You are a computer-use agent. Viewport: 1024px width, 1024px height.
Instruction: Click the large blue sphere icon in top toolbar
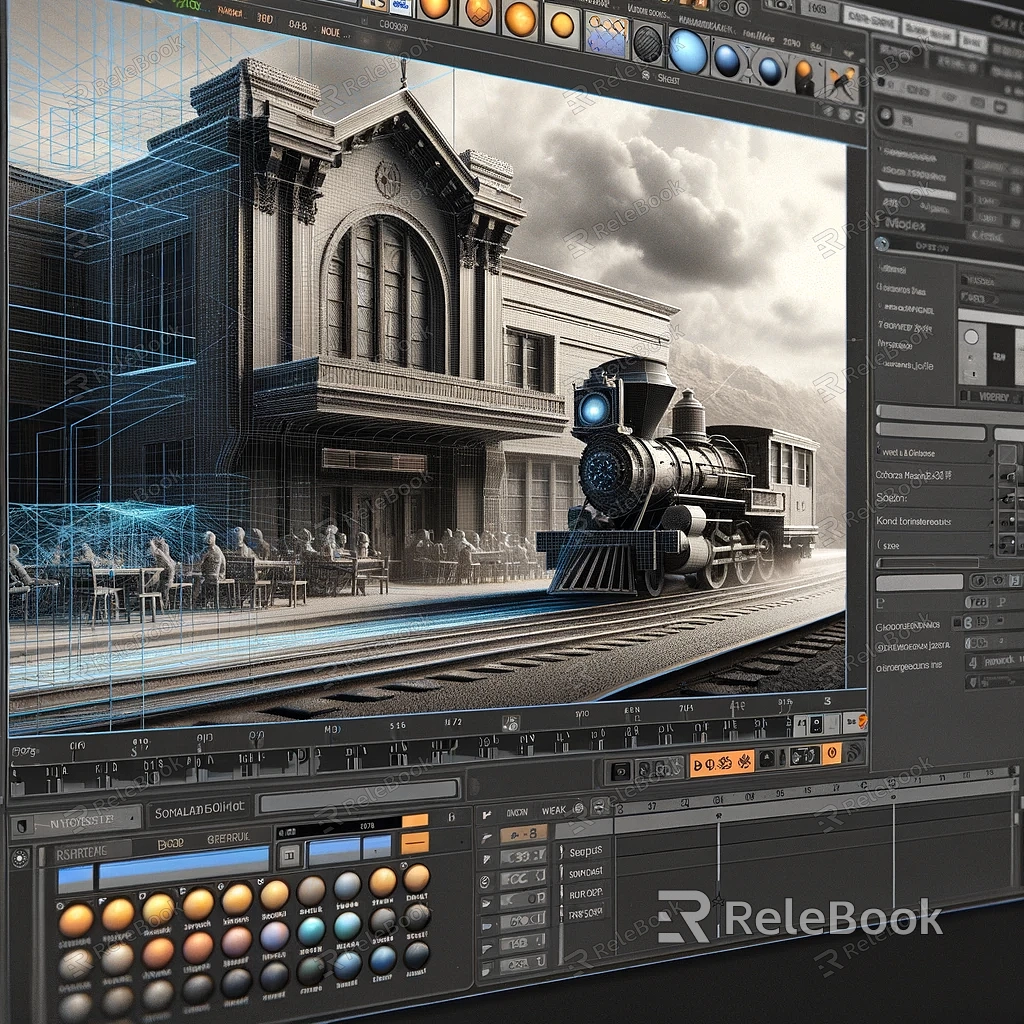tap(687, 51)
